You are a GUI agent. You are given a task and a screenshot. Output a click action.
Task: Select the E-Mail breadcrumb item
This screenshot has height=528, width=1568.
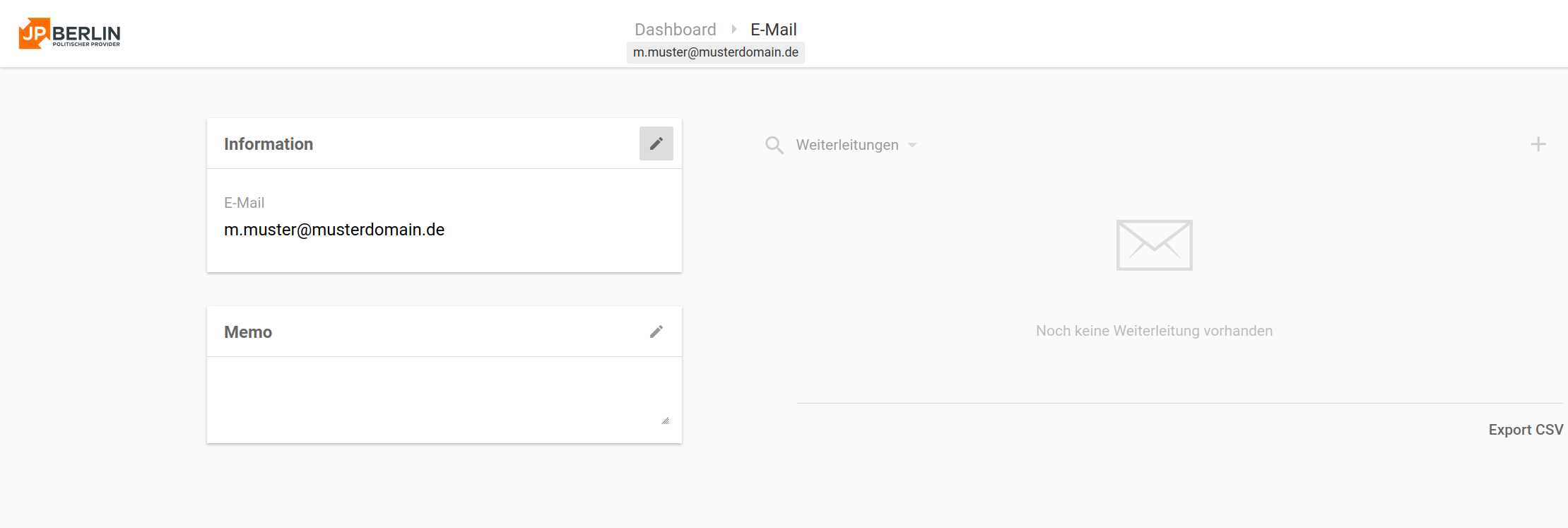coord(773,29)
